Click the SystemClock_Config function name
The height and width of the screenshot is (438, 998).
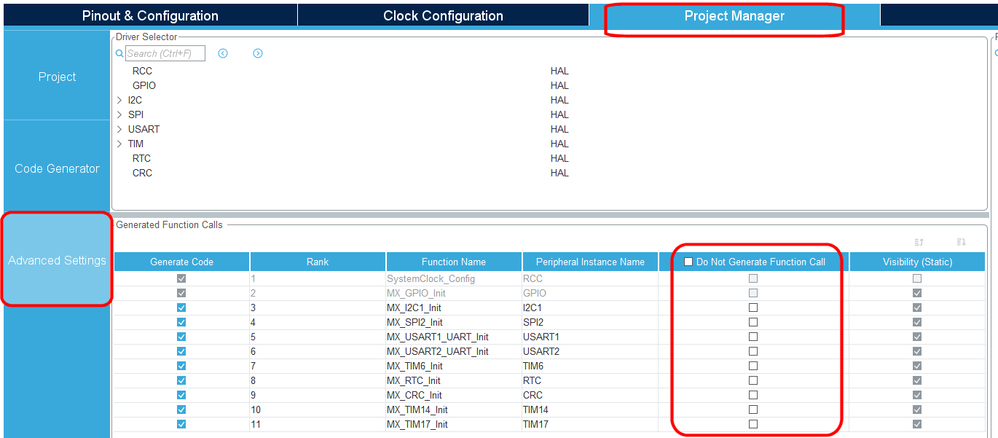point(431,279)
